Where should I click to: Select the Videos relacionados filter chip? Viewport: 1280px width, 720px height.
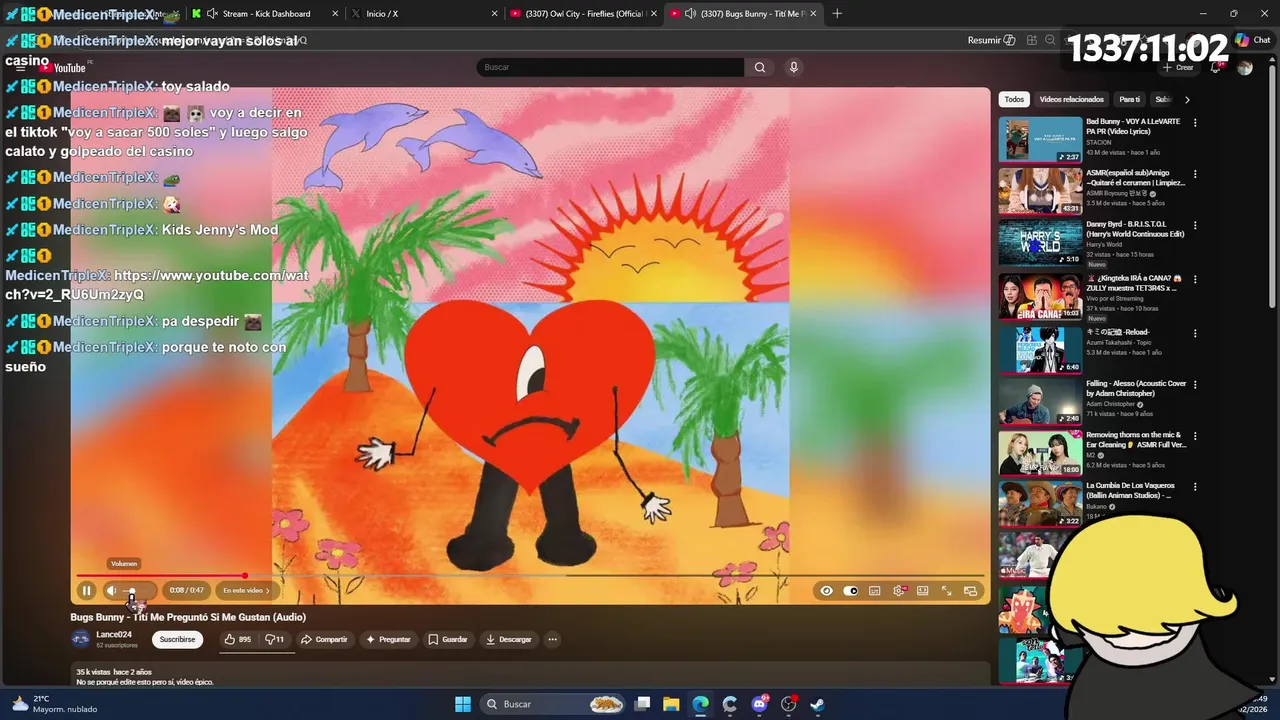(x=1071, y=99)
